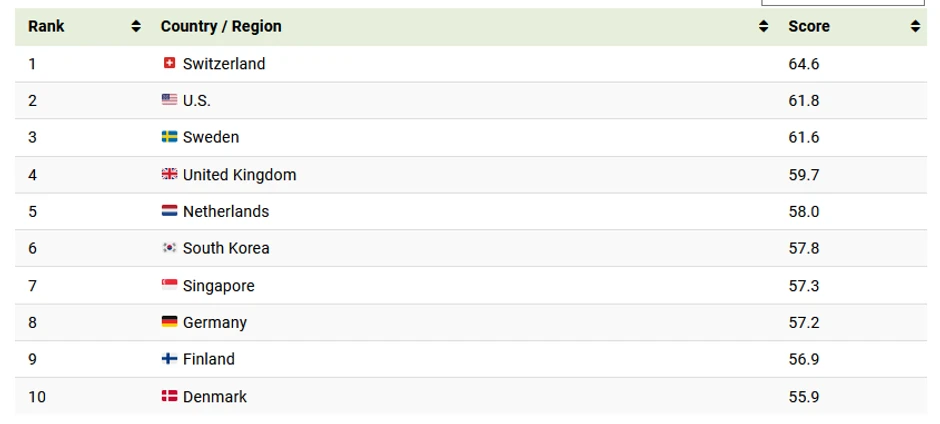Click the United Kingdom flag icon
This screenshot has height=424, width=940.
[x=169, y=174]
